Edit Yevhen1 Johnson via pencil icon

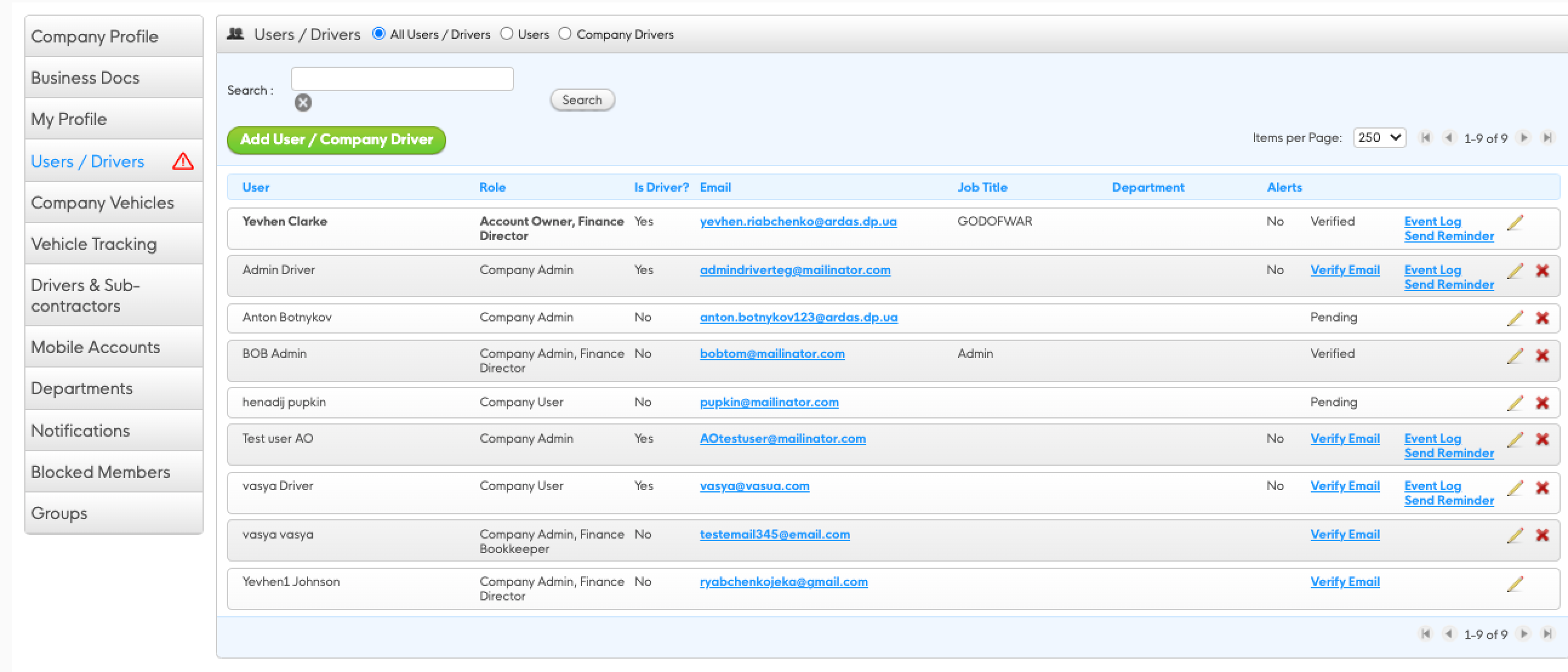coord(1515,583)
